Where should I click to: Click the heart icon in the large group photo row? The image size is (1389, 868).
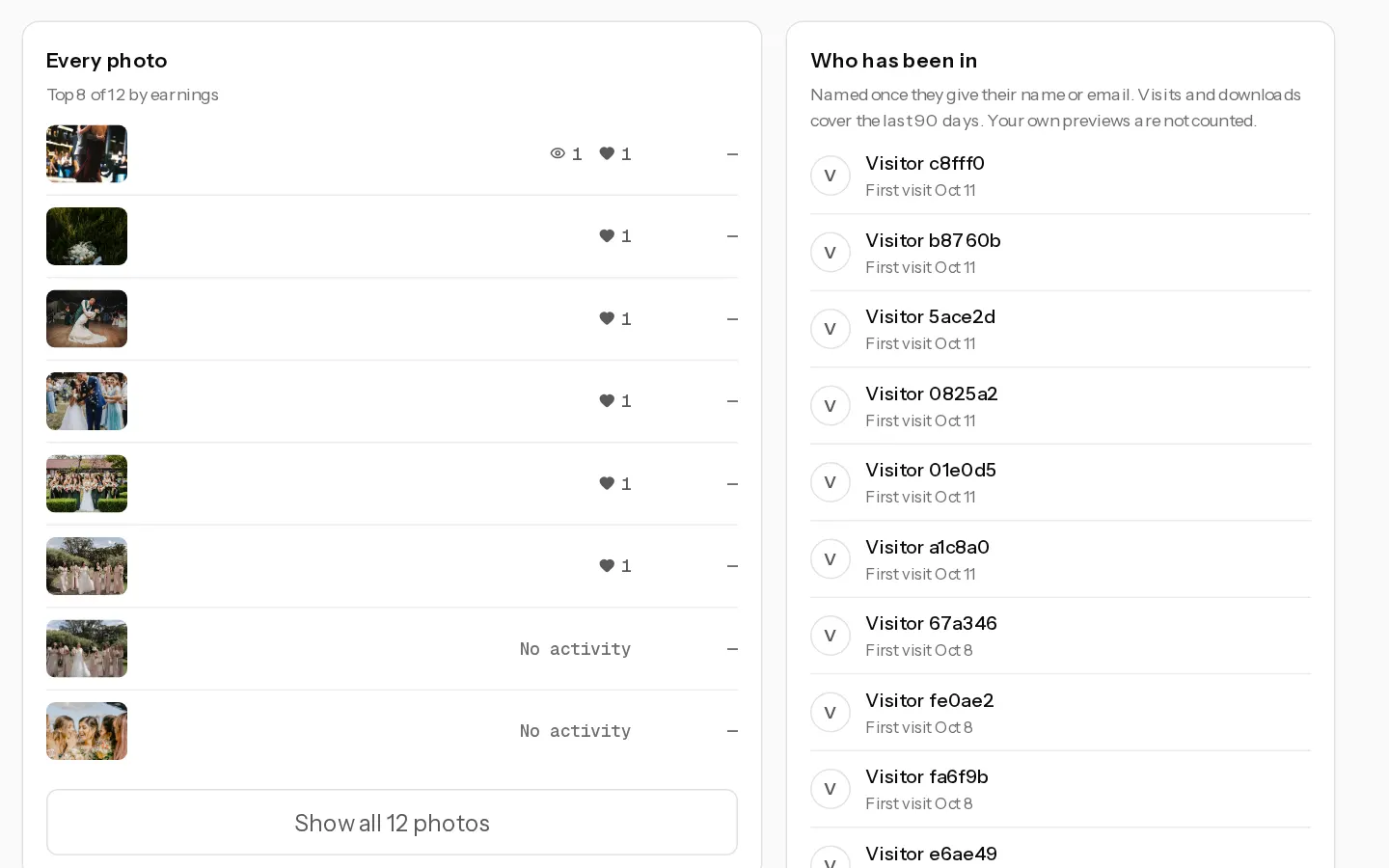pyautogui.click(x=607, y=483)
